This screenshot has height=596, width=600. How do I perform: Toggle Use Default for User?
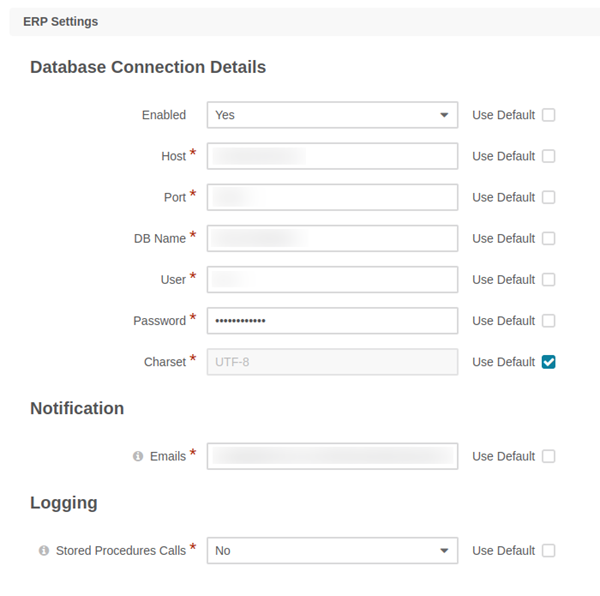coord(548,279)
